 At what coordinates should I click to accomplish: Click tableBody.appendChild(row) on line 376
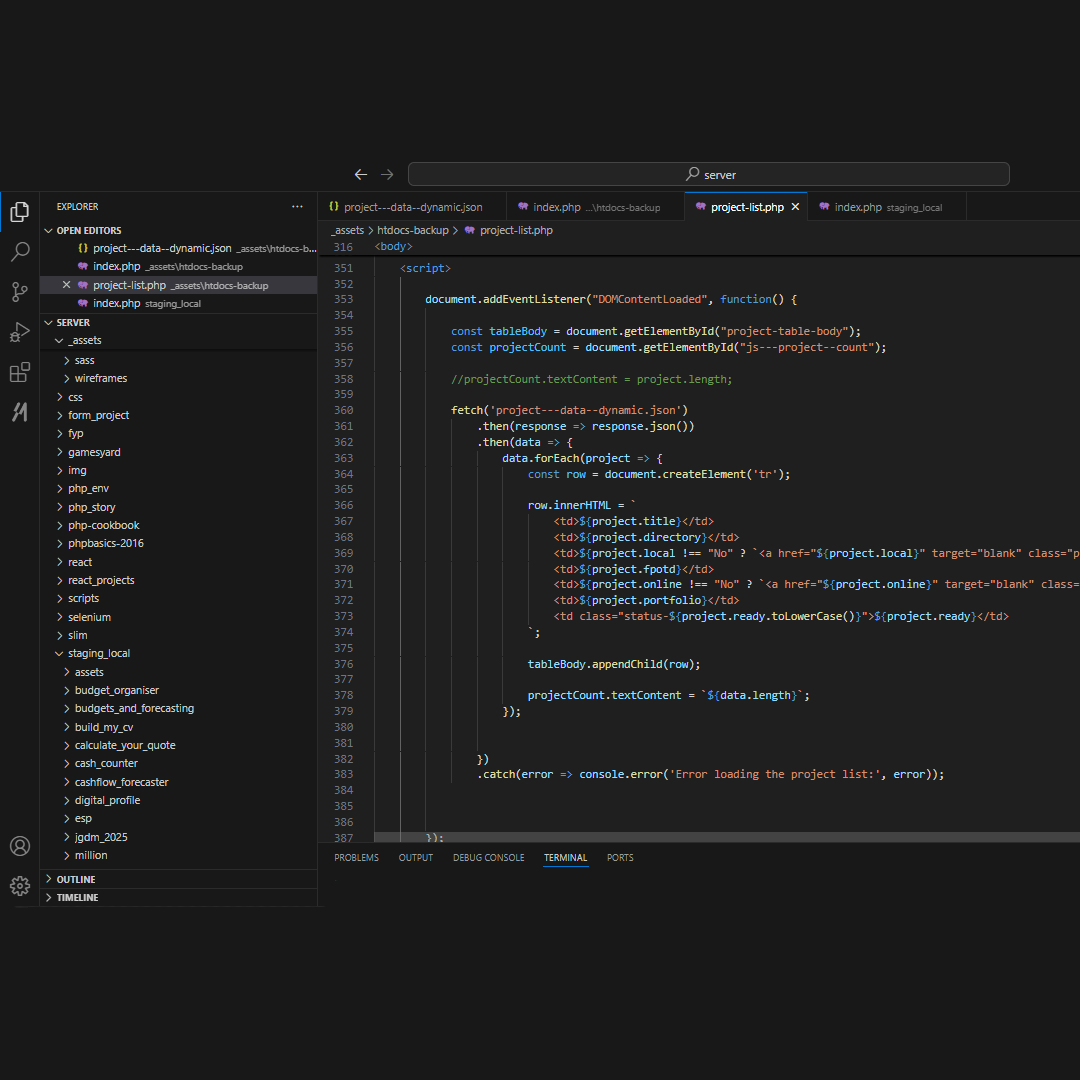point(614,665)
